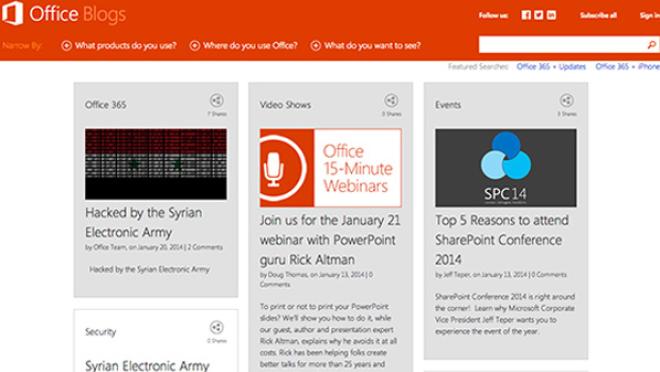The image size is (660, 372).
Task: Click the Subscribe all link
Action: (598, 16)
